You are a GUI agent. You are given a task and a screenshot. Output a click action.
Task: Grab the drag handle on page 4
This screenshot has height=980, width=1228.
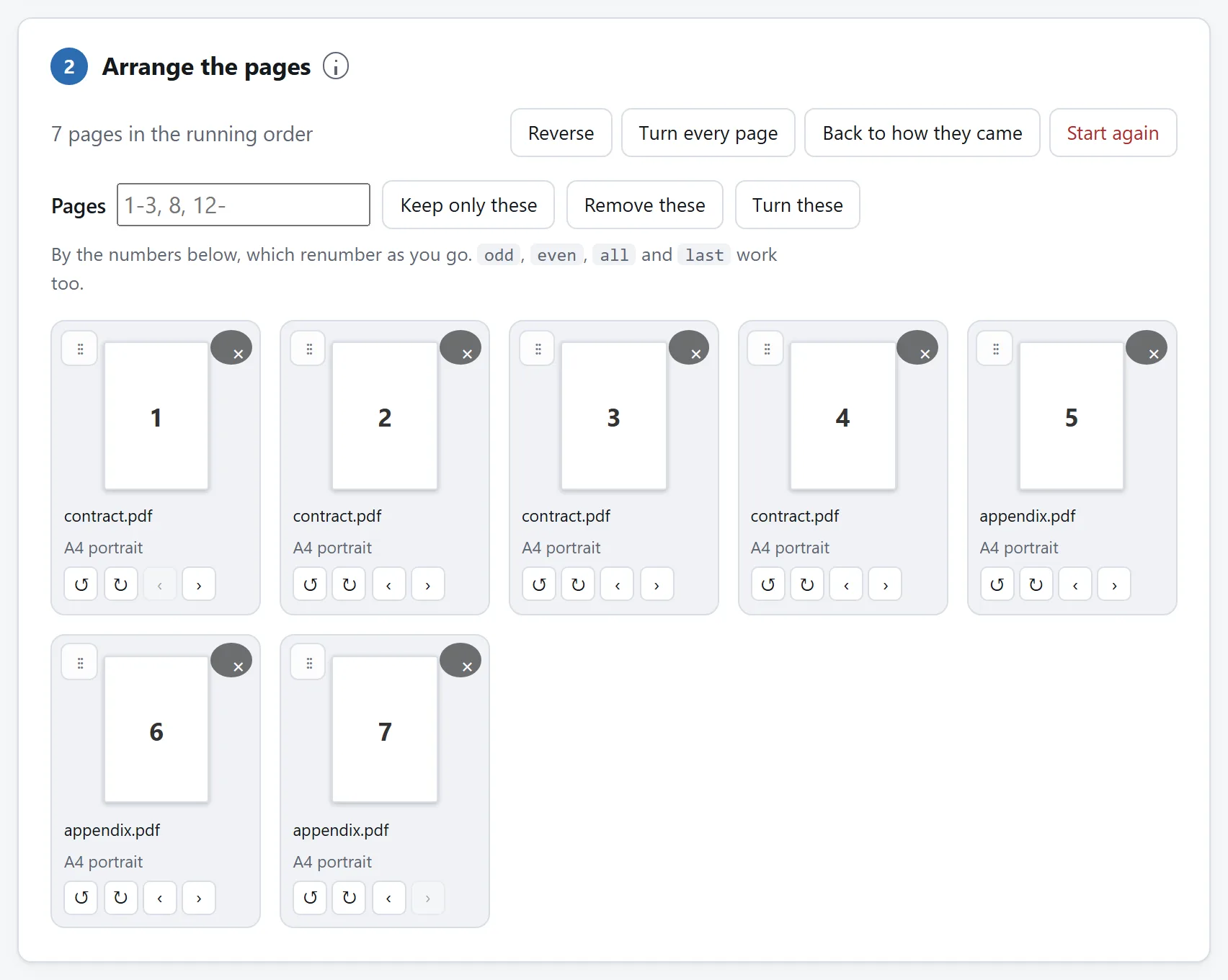point(767,349)
